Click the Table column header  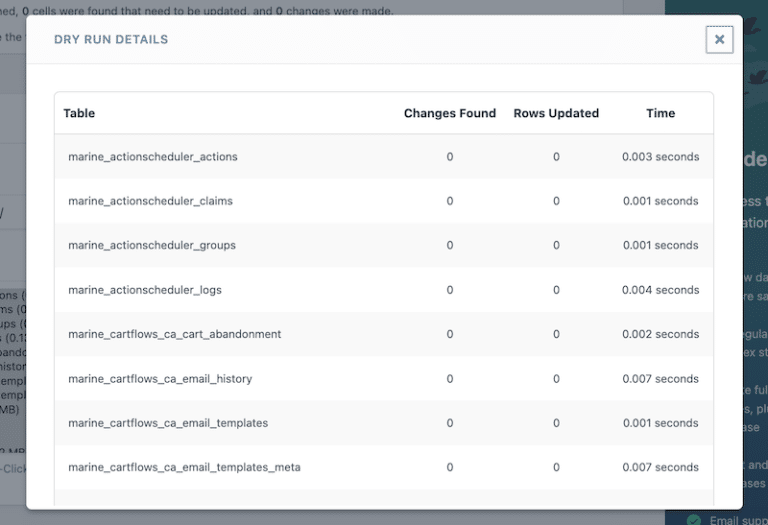coord(79,113)
